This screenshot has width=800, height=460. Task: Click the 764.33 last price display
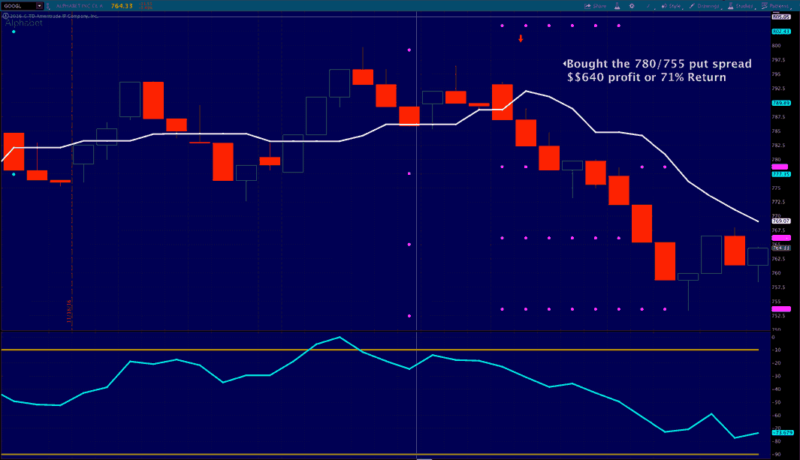click(122, 6)
